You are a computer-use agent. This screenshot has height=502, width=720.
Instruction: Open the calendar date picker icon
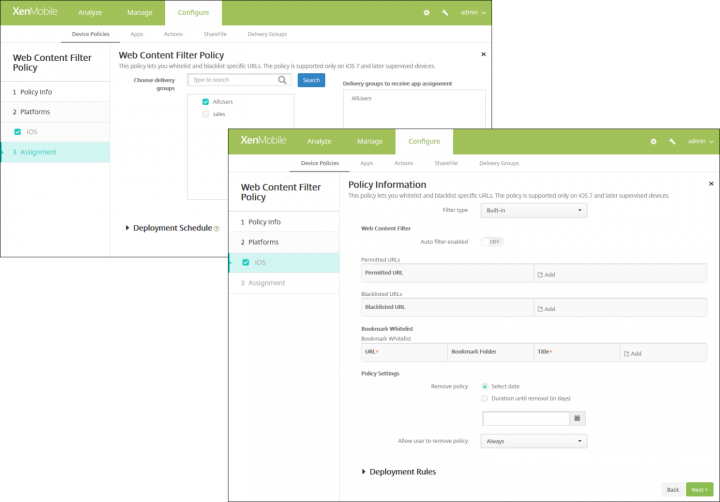click(578, 418)
